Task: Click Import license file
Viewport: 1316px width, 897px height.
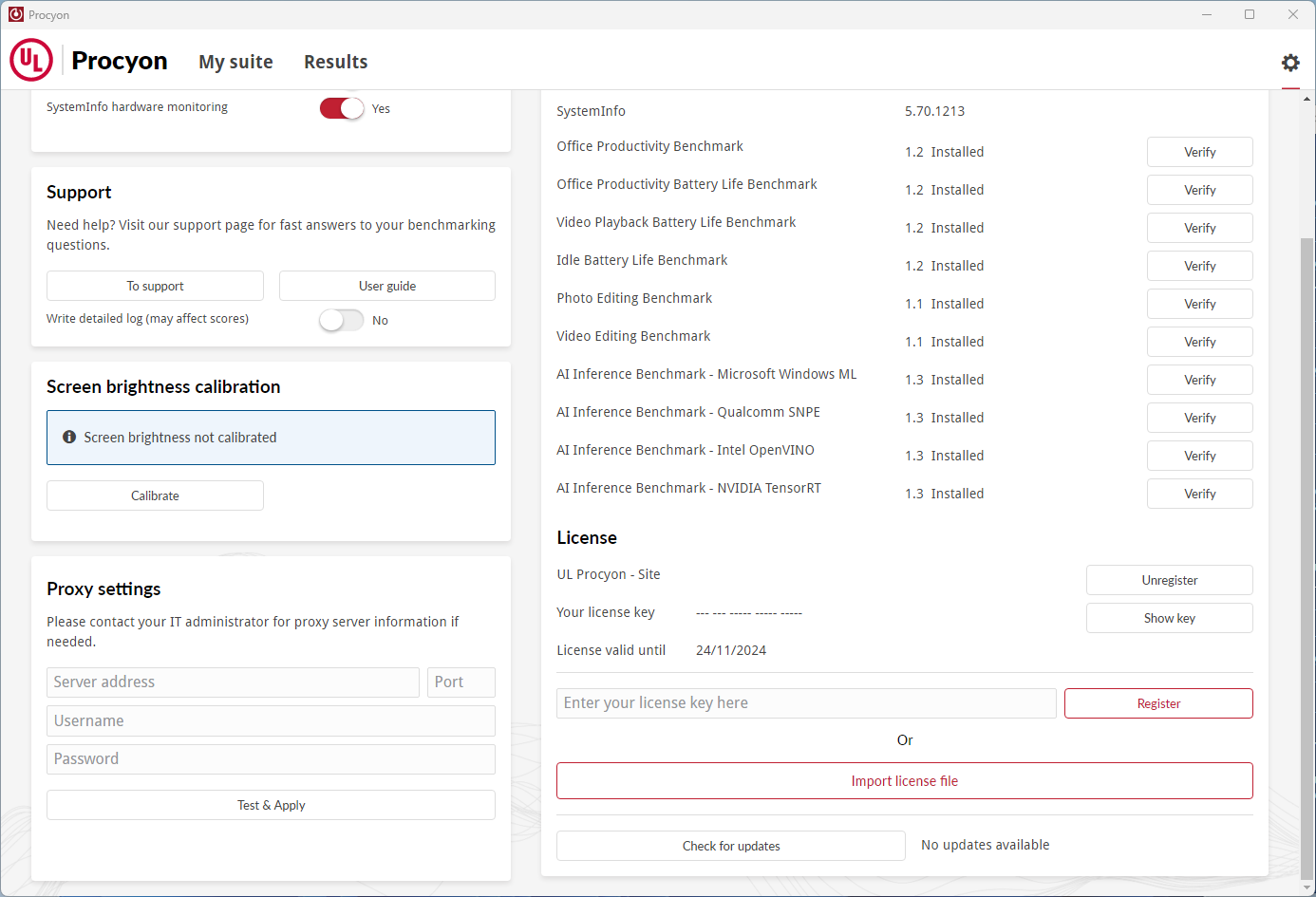Action: 905,781
